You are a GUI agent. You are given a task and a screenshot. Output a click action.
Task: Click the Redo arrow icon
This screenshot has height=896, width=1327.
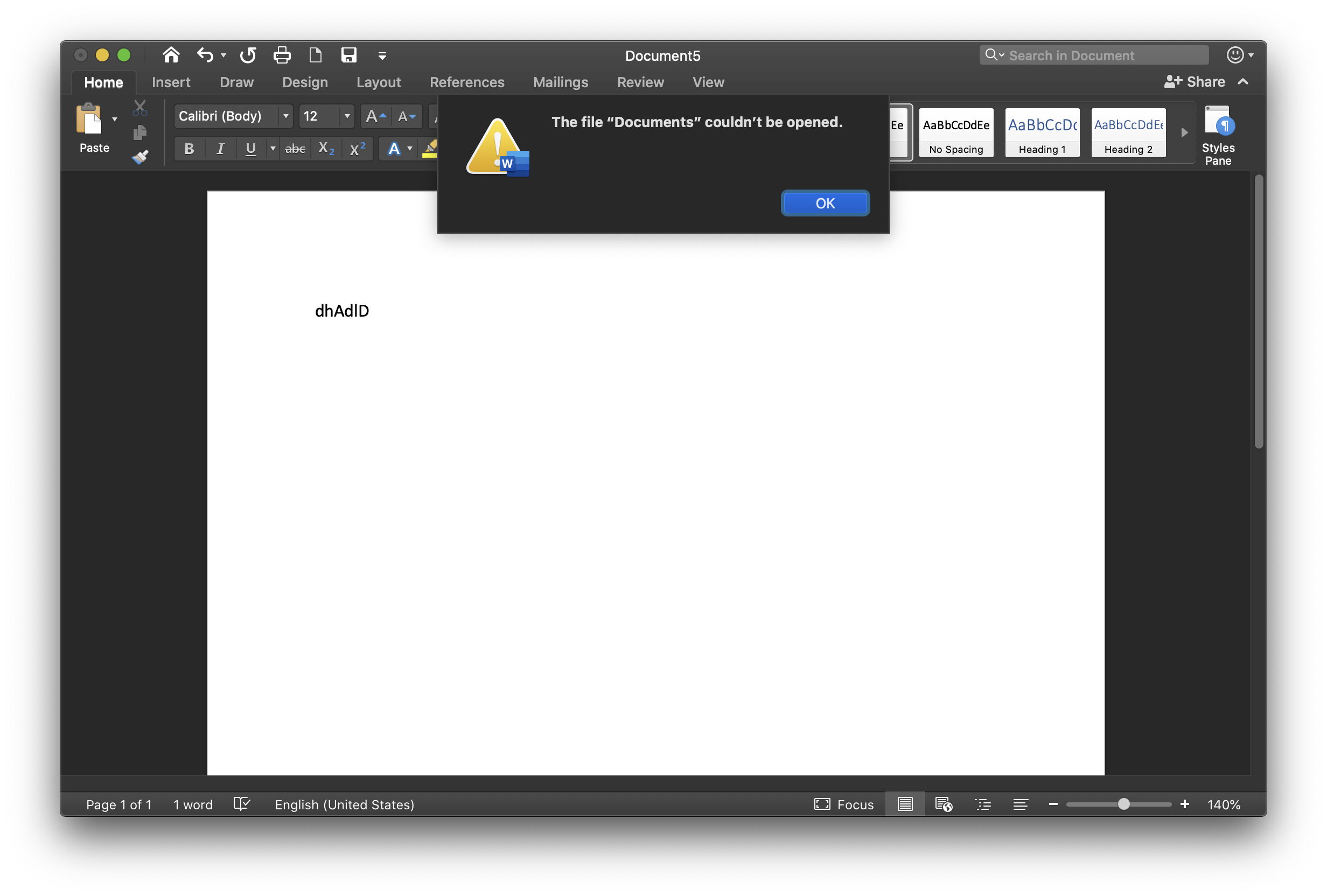248,55
